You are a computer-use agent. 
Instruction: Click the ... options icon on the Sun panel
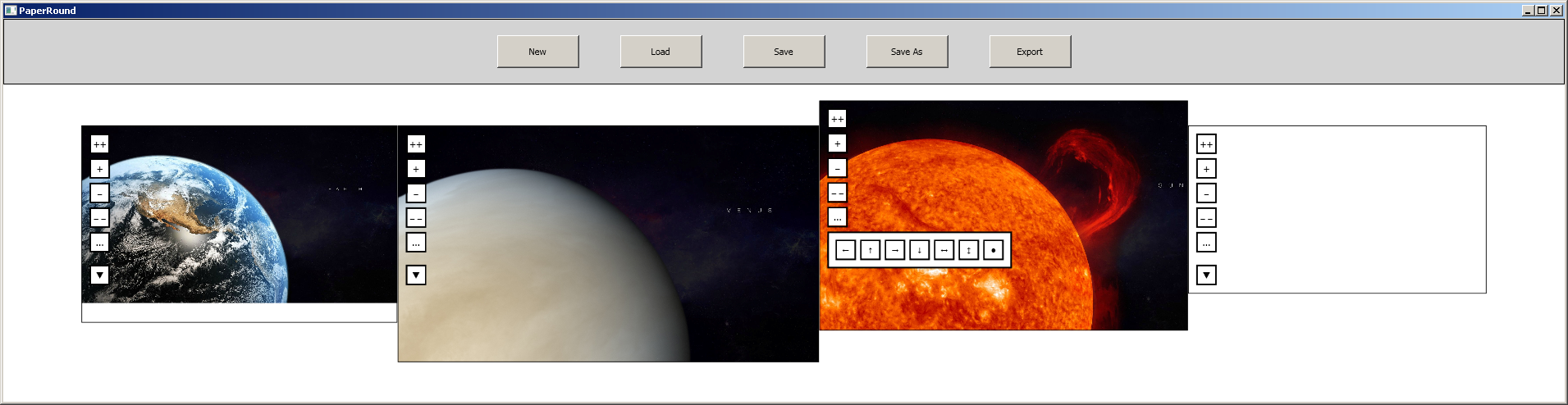[837, 217]
